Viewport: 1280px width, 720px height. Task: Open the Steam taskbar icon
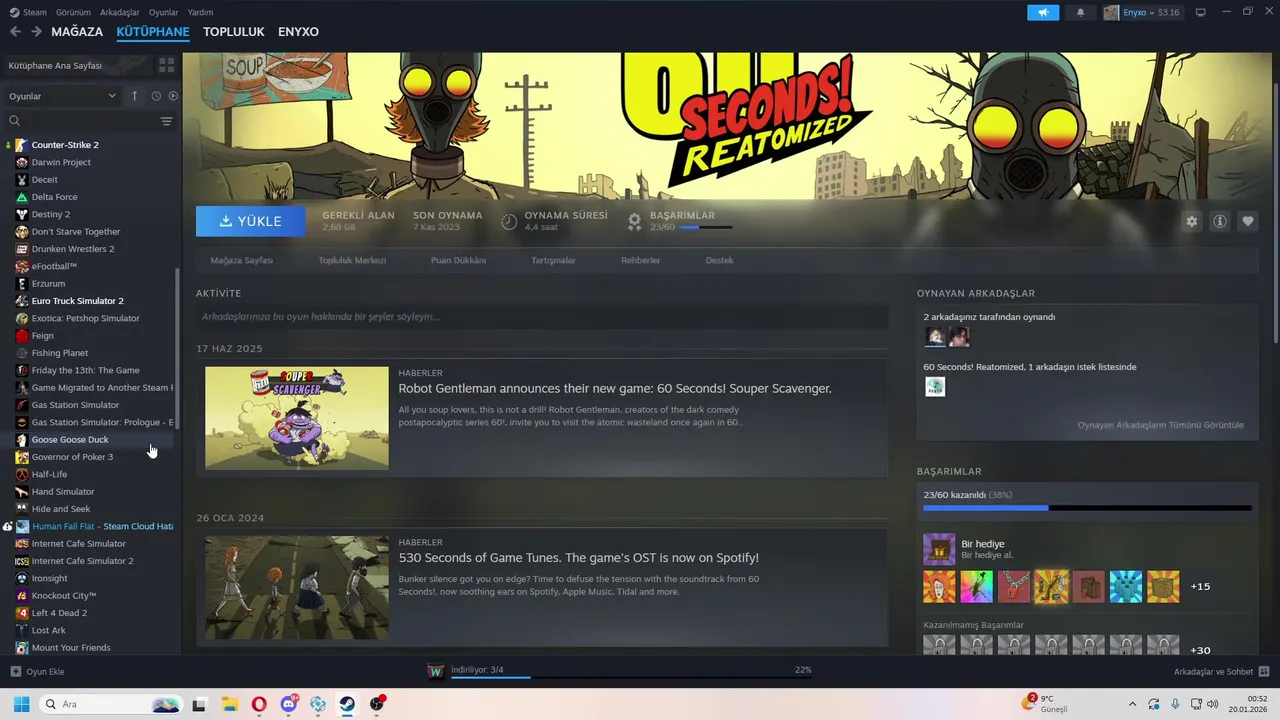(x=347, y=704)
